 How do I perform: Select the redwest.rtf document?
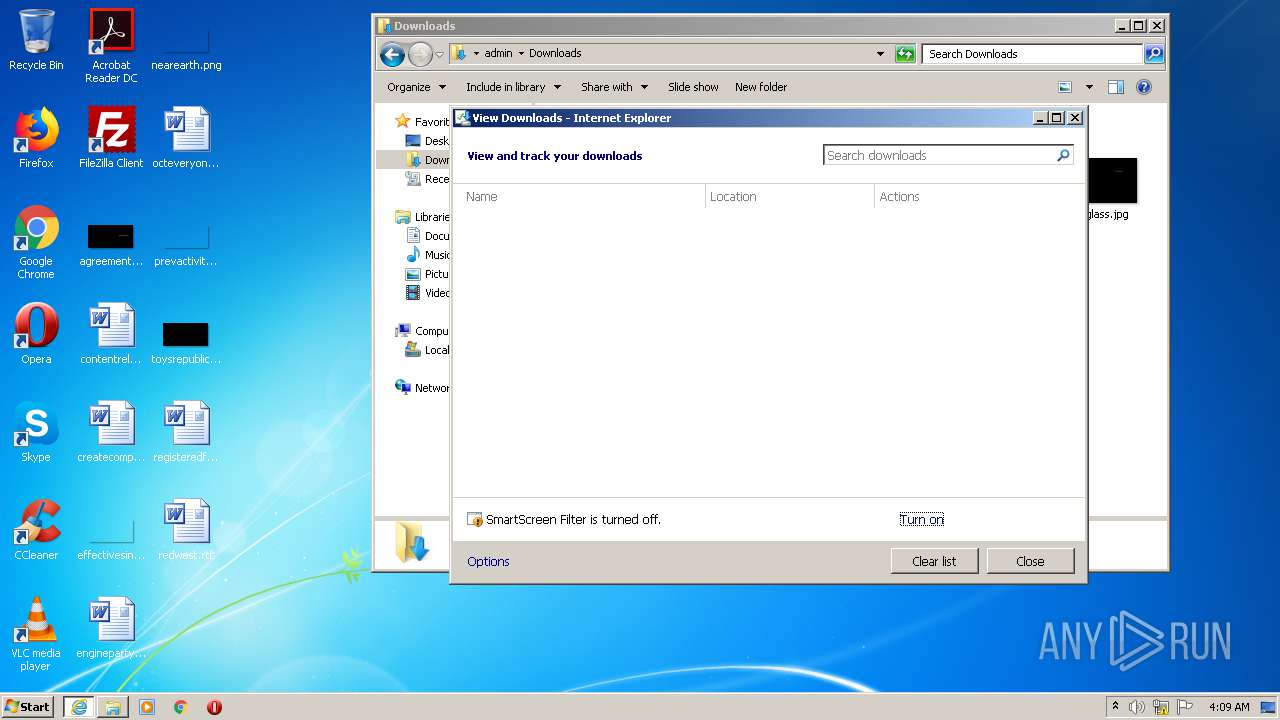pyautogui.click(x=186, y=530)
